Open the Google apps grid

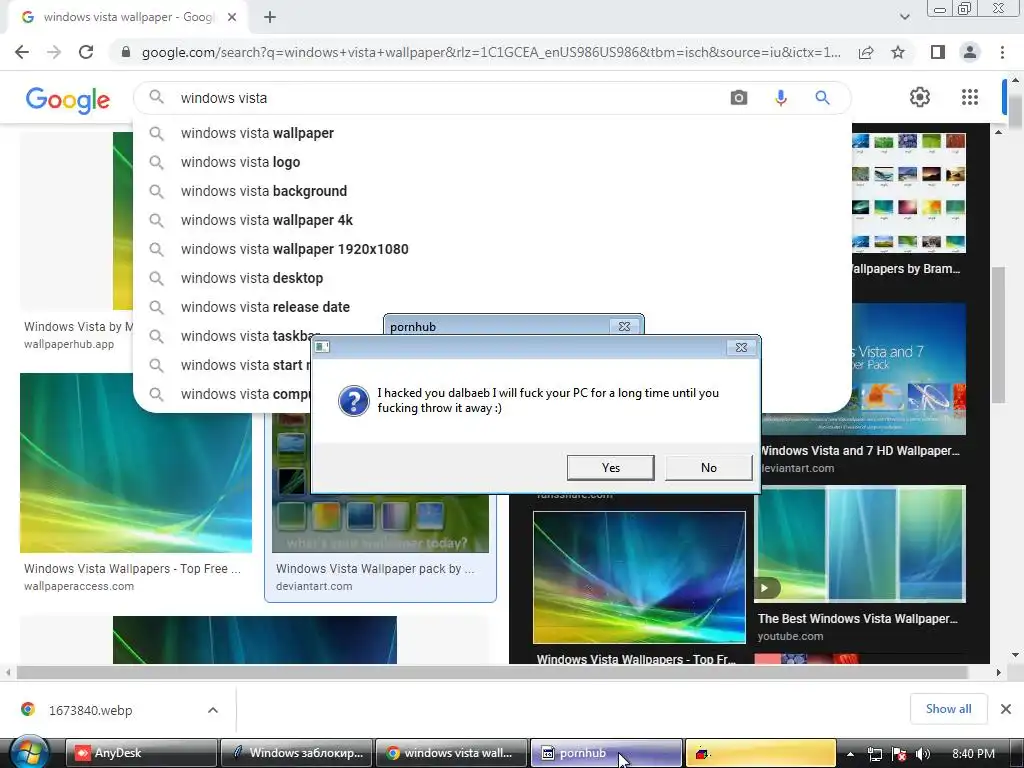970,97
